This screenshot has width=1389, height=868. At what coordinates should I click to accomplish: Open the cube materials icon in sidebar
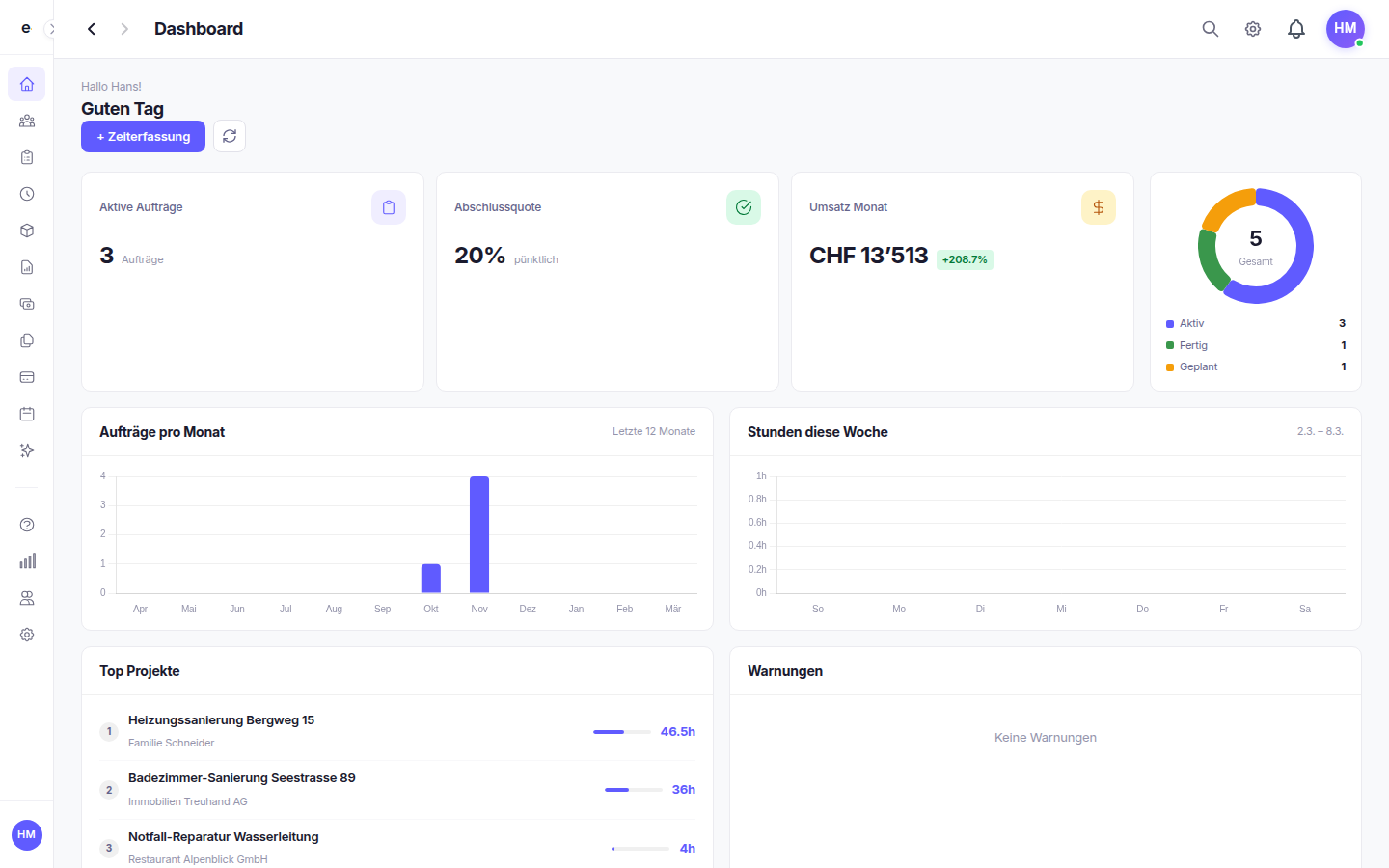[x=27, y=231]
